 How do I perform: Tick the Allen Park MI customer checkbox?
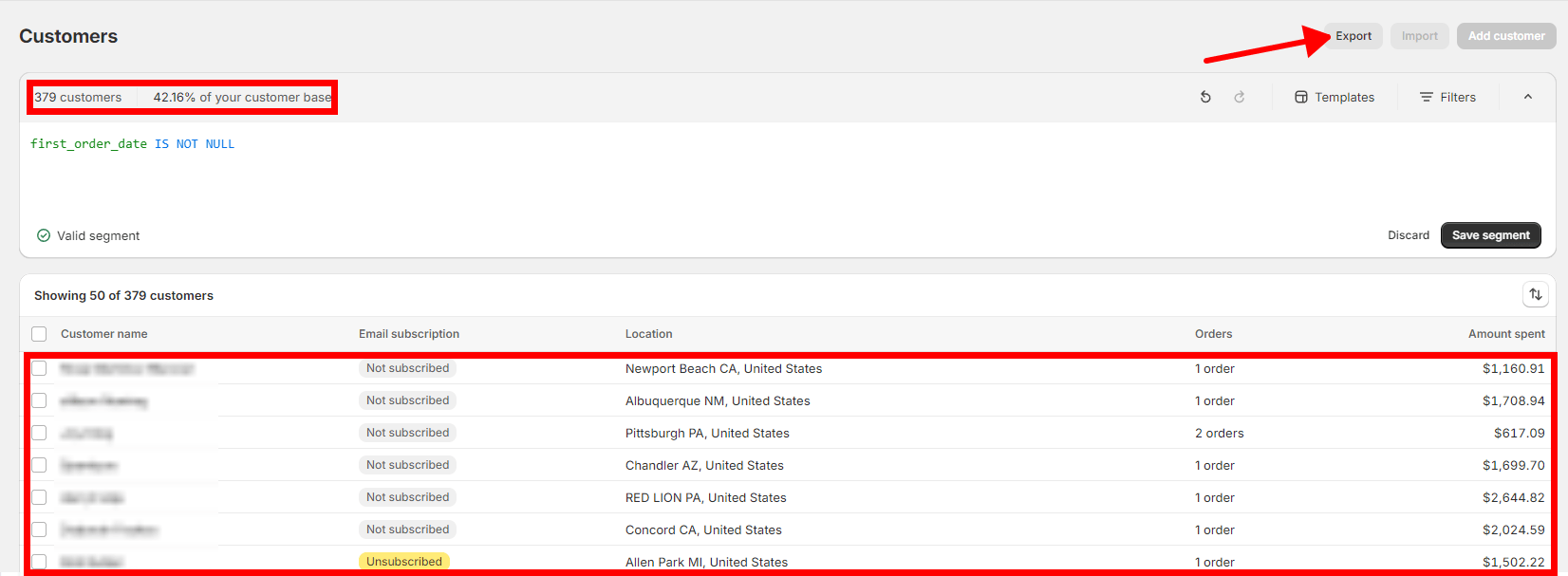click(x=39, y=561)
